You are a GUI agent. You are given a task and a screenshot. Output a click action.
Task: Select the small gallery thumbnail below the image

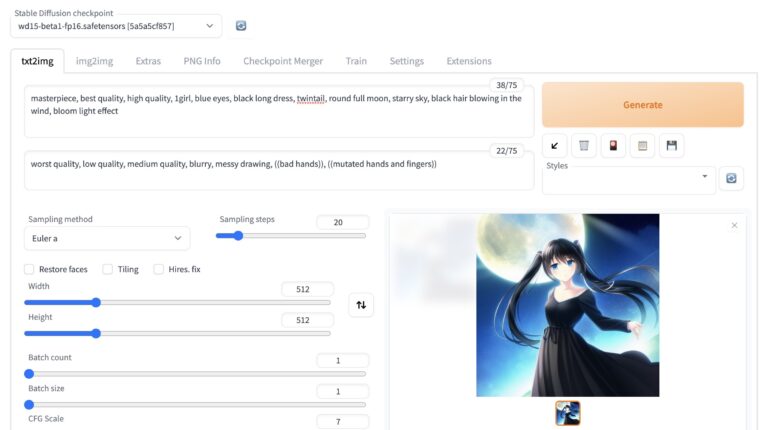pyautogui.click(x=568, y=413)
